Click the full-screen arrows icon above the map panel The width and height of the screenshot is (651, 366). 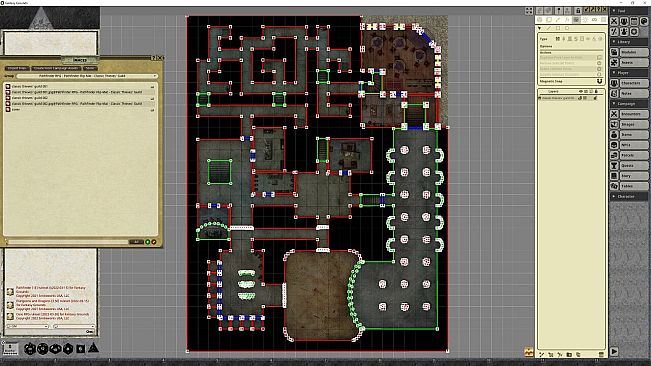pos(529,10)
